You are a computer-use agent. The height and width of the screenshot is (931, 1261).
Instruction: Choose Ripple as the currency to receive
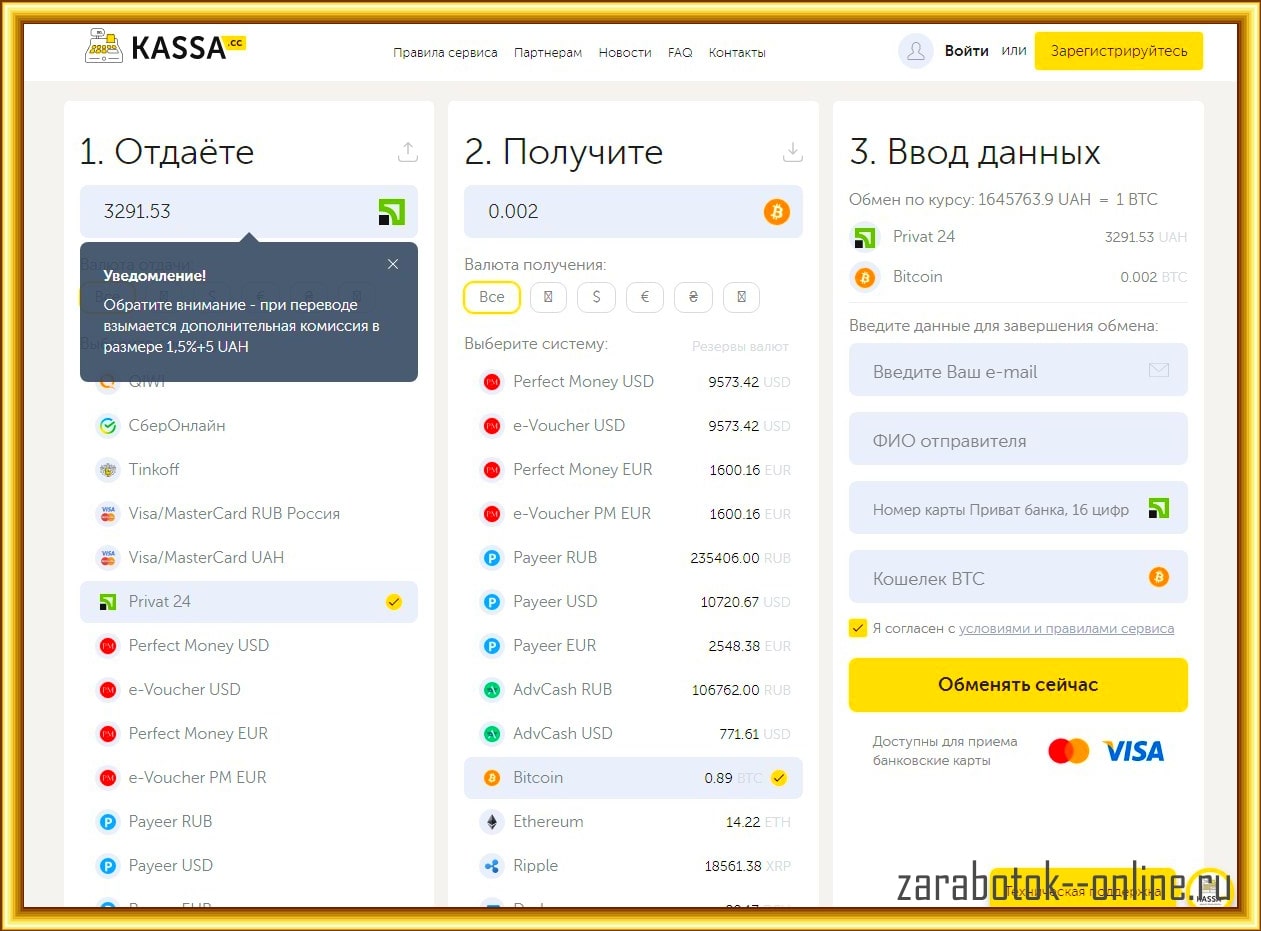(535, 865)
